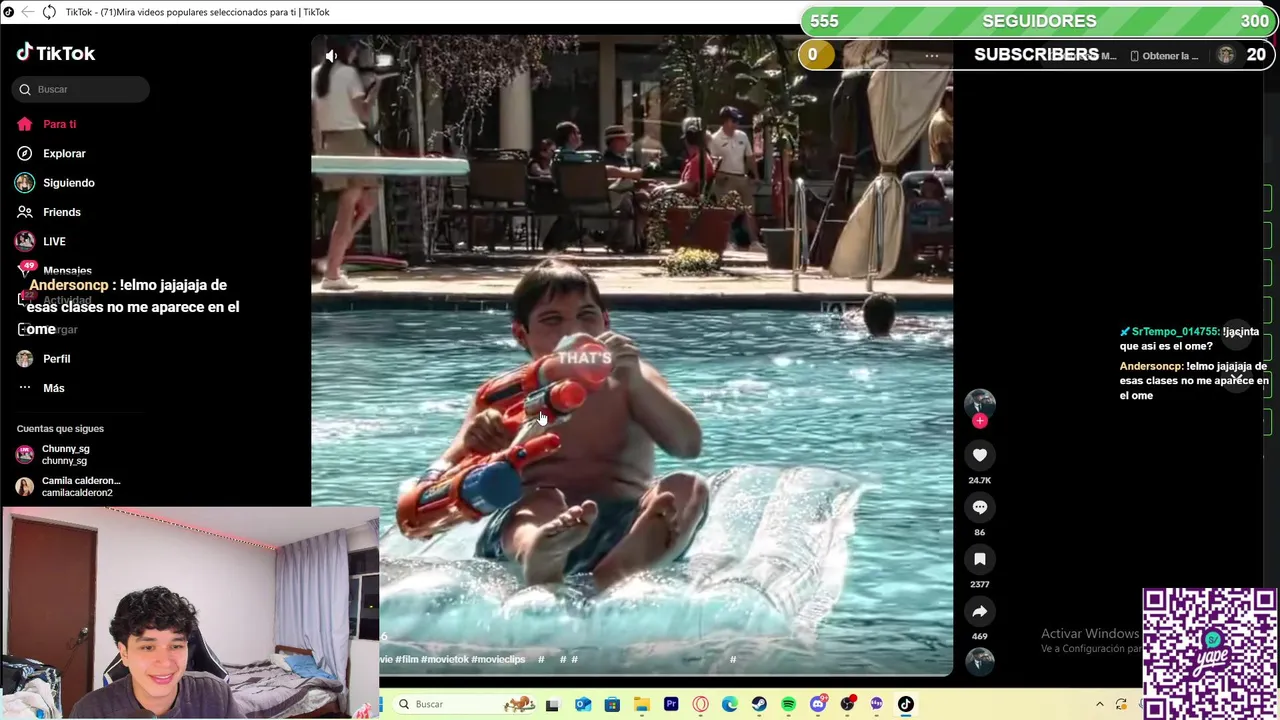
Task: Show hidden tray icons with the chevron
Action: 1100,704
